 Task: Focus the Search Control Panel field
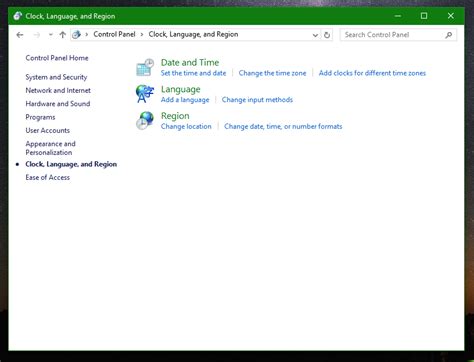pyautogui.click(x=393, y=35)
